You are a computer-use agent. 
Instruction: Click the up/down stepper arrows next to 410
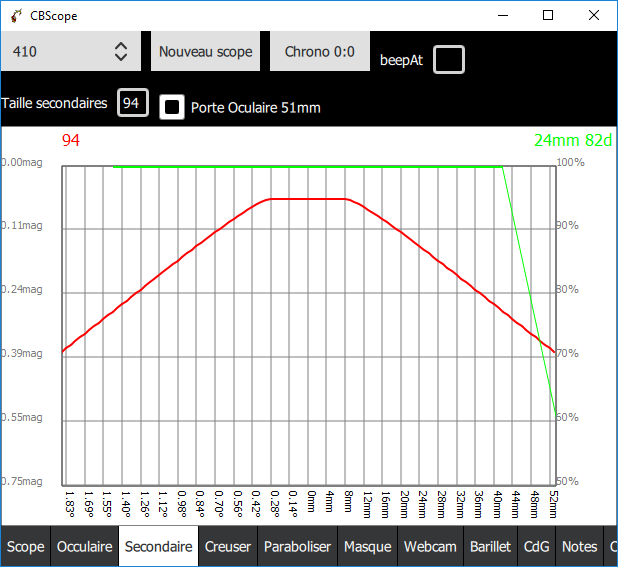(x=121, y=52)
